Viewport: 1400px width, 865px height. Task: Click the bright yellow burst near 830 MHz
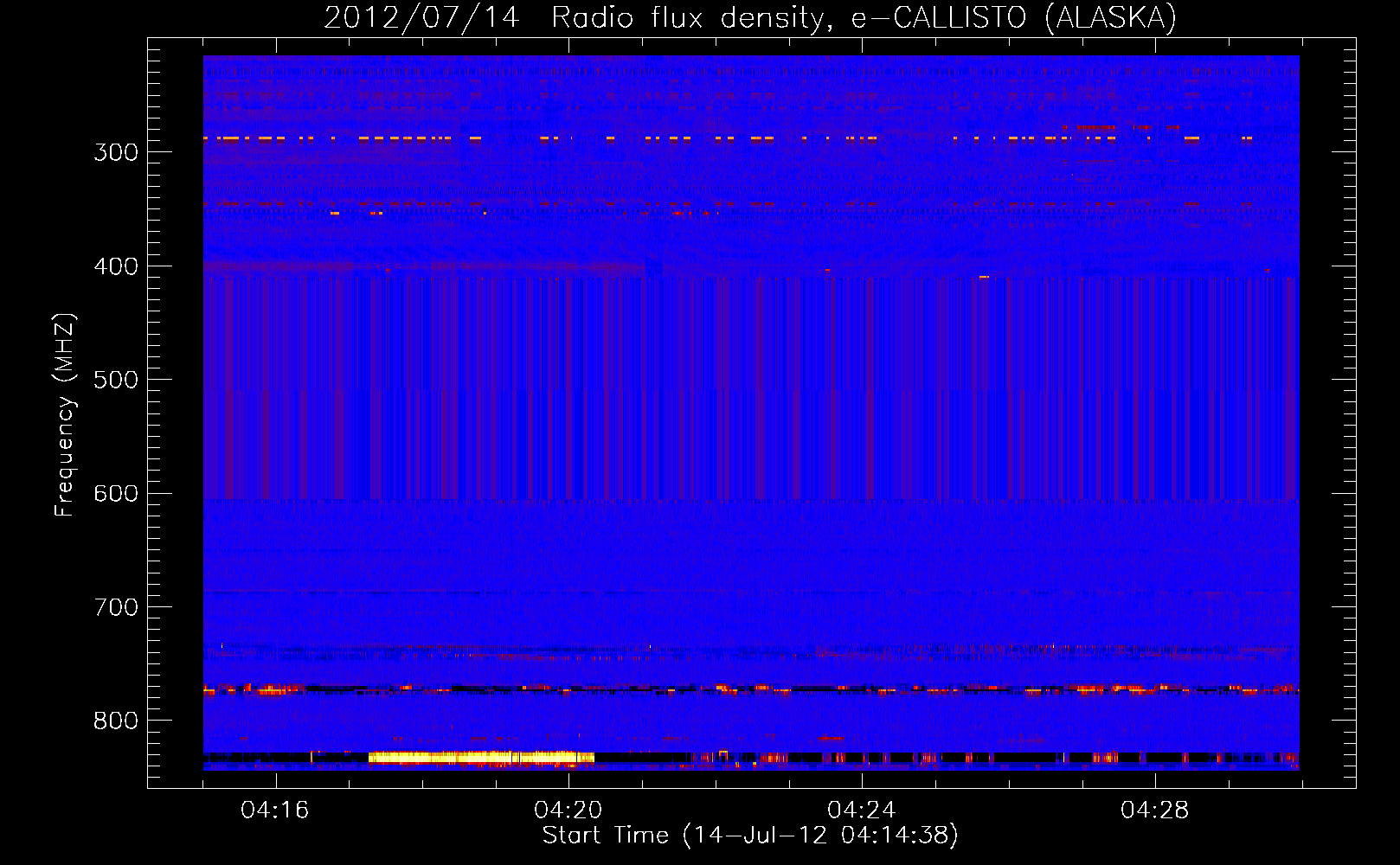tap(481, 758)
